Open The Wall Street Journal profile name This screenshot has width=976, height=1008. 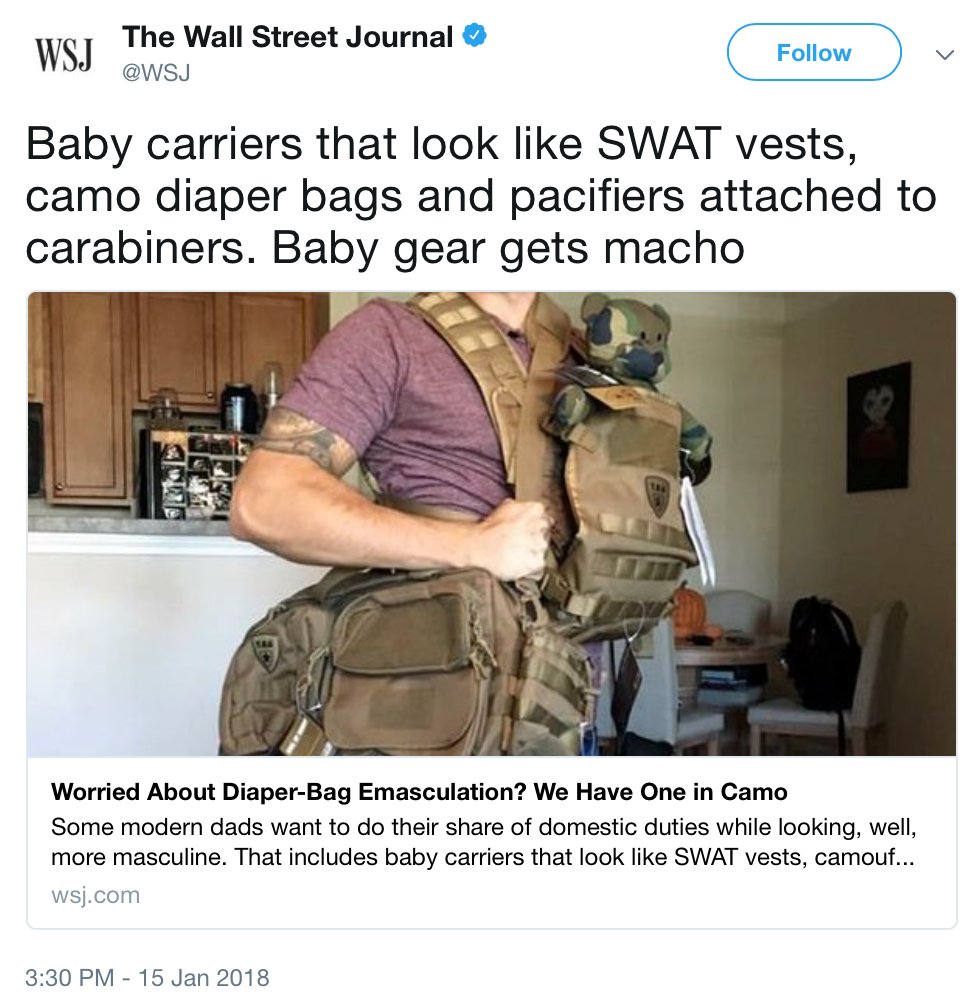[x=287, y=37]
